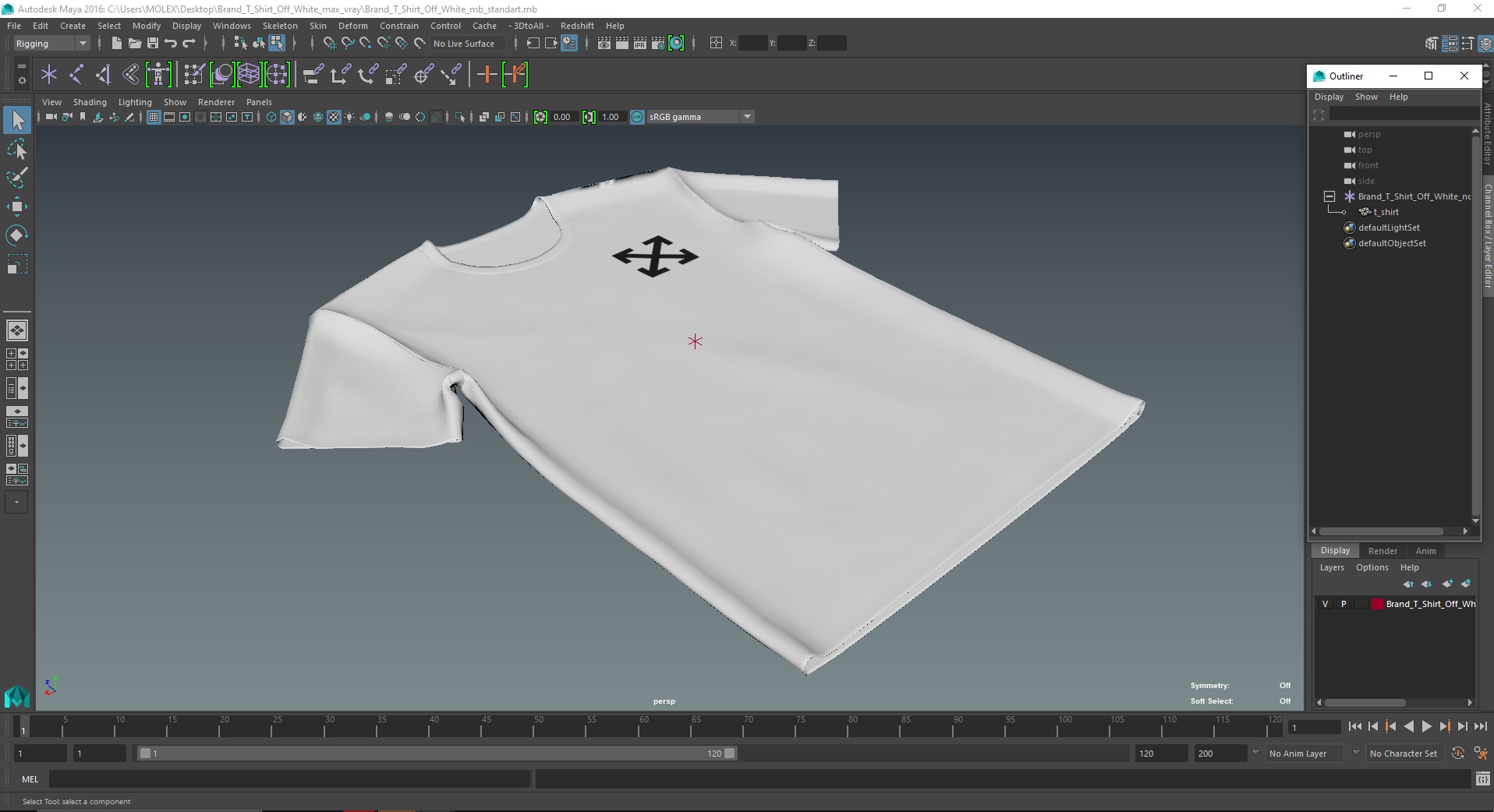Toggle Wireframe shading cube in panel toolbar

[271, 117]
